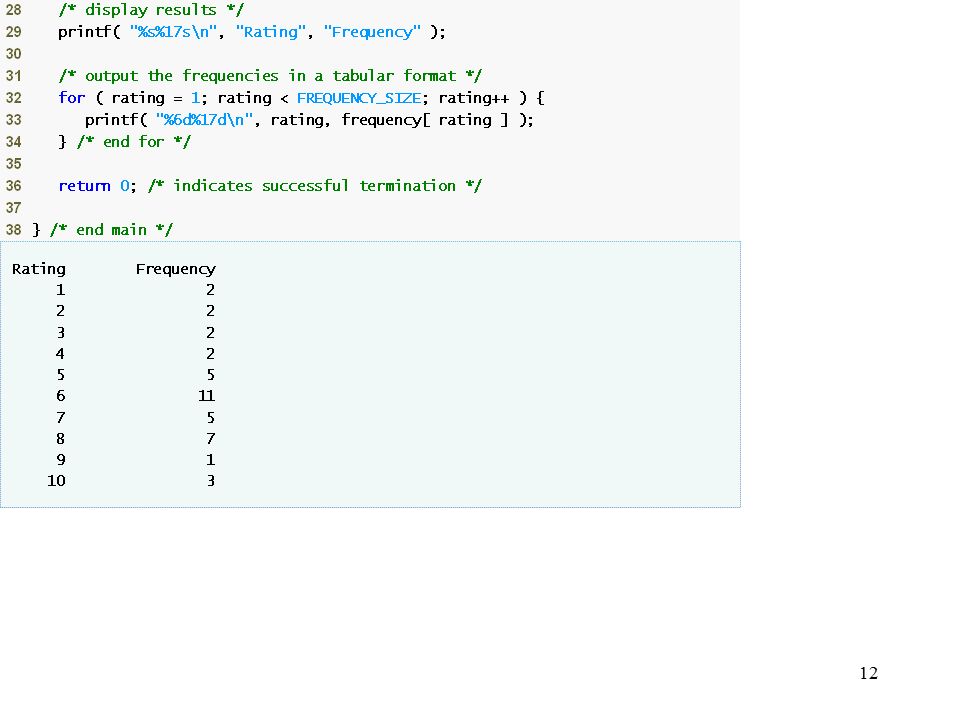The image size is (960, 720).
Task: Click the printf header statement on line 29
Action: (x=252, y=32)
